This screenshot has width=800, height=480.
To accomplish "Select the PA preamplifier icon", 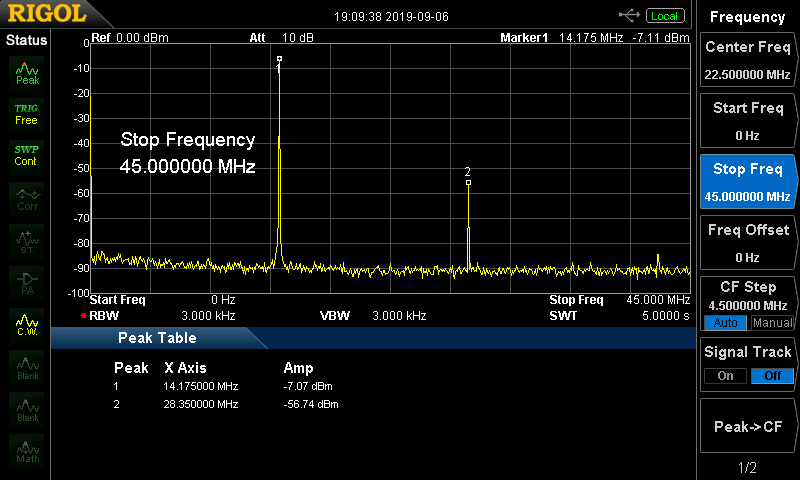I will [x=27, y=282].
